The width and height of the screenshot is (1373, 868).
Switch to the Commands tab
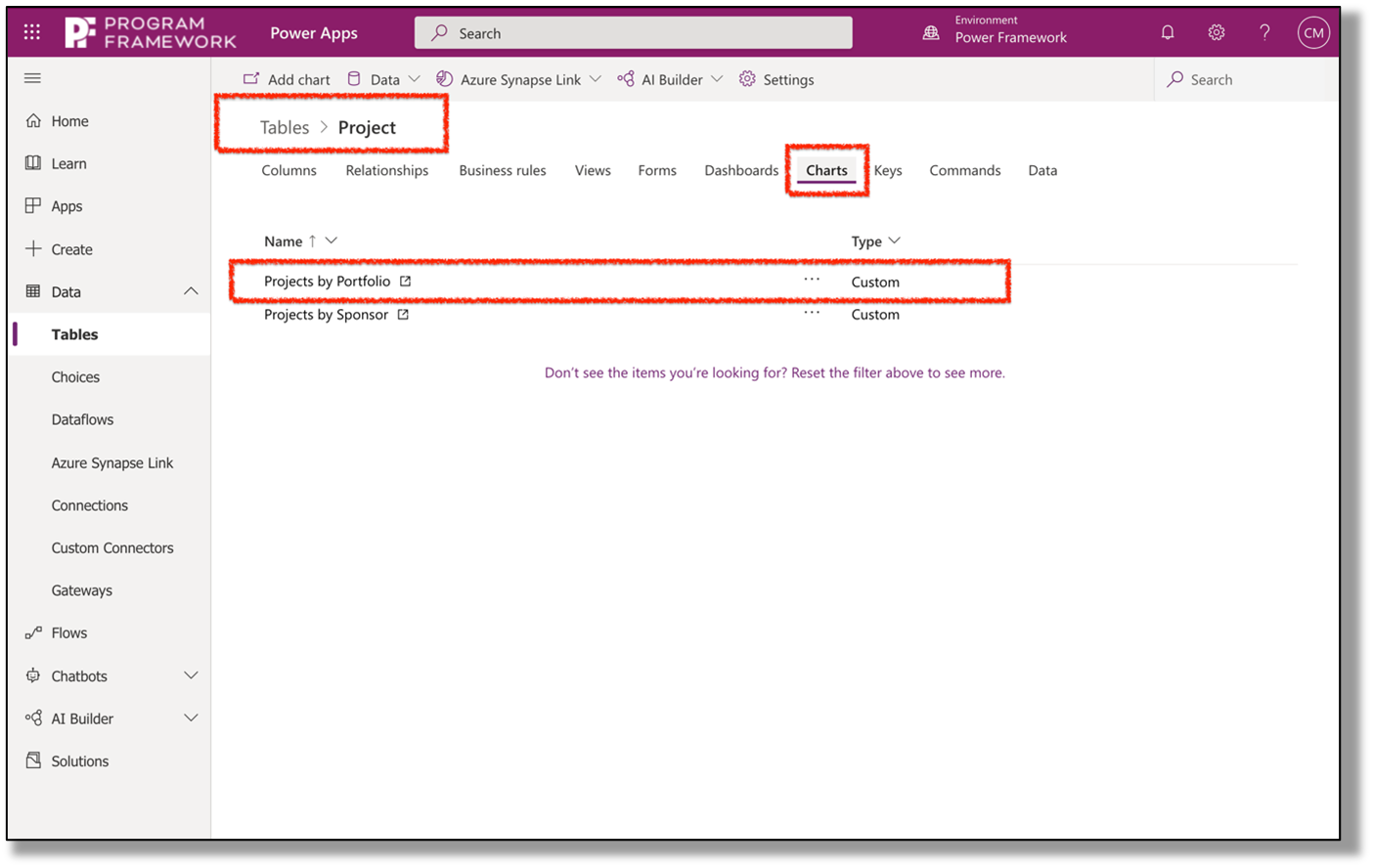click(x=965, y=170)
